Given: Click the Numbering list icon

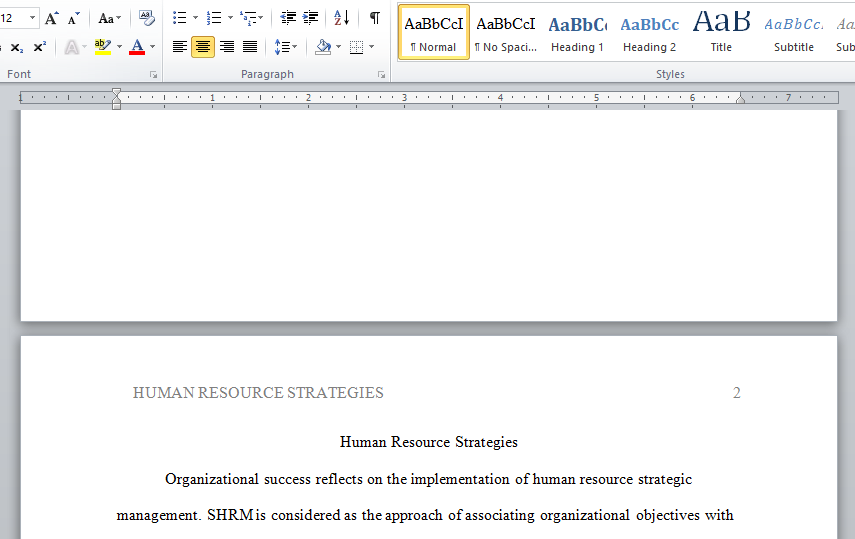Looking at the screenshot, I should pos(214,18).
